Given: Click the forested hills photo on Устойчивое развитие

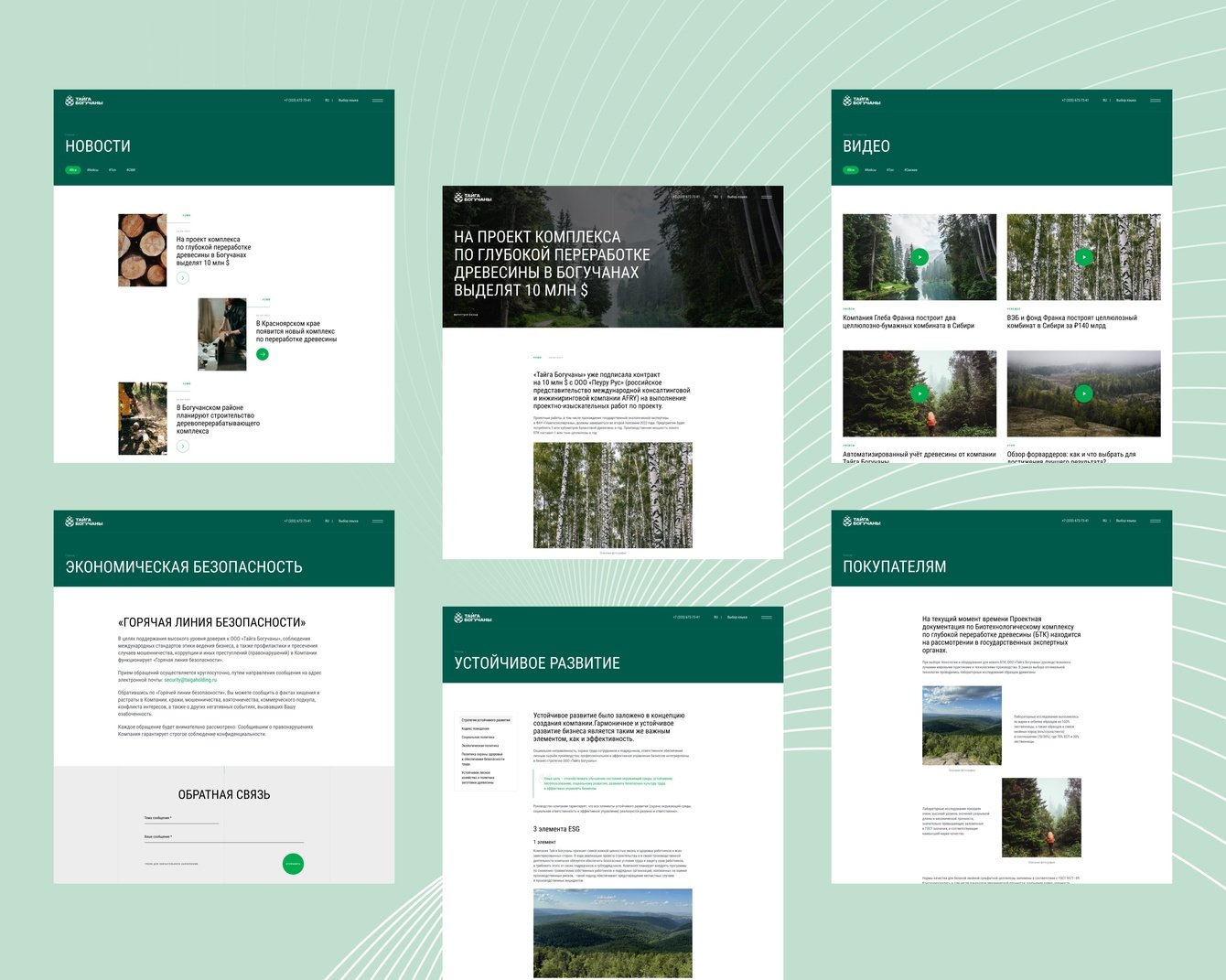Looking at the screenshot, I should (x=613, y=933).
